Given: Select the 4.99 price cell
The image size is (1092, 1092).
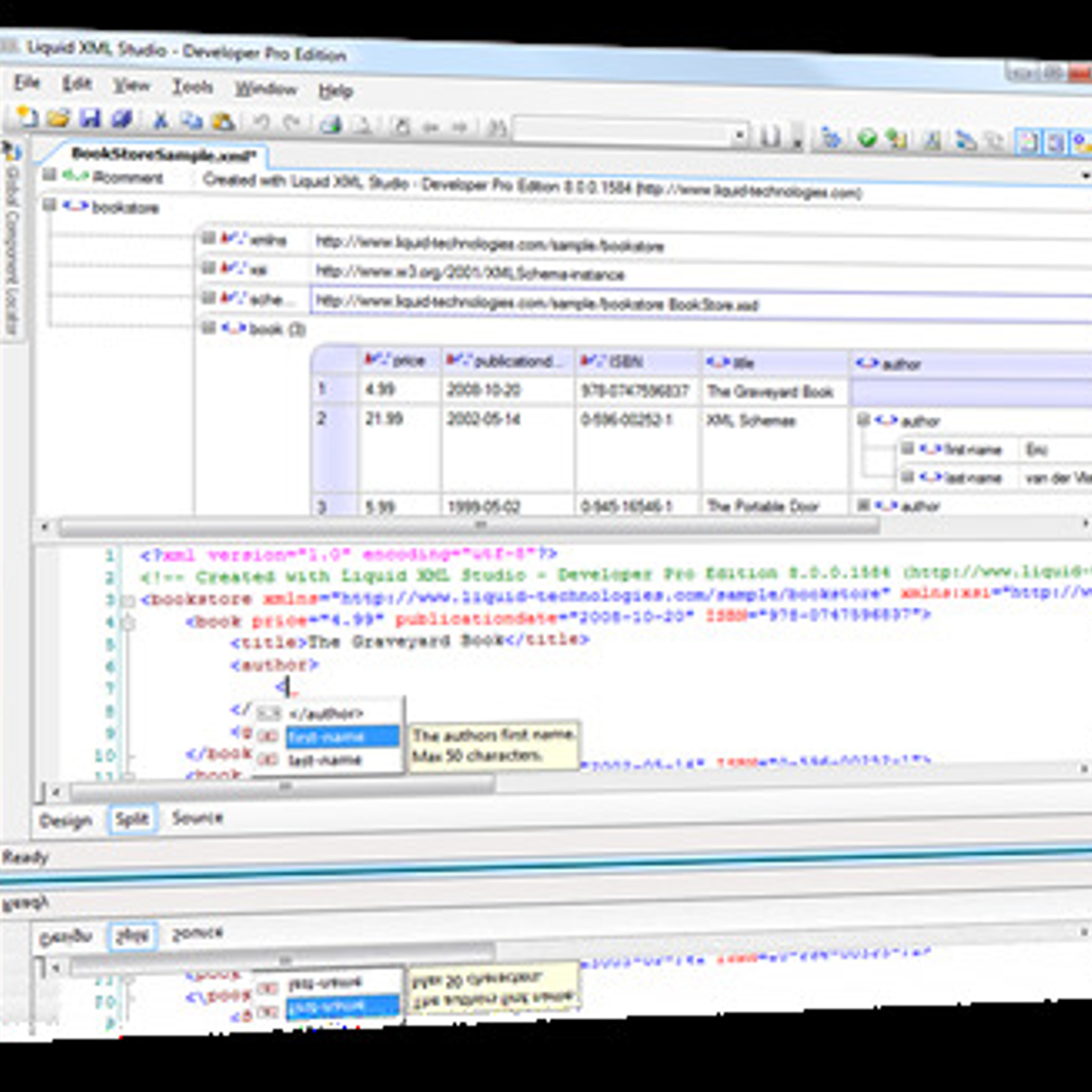Looking at the screenshot, I should tap(399, 389).
